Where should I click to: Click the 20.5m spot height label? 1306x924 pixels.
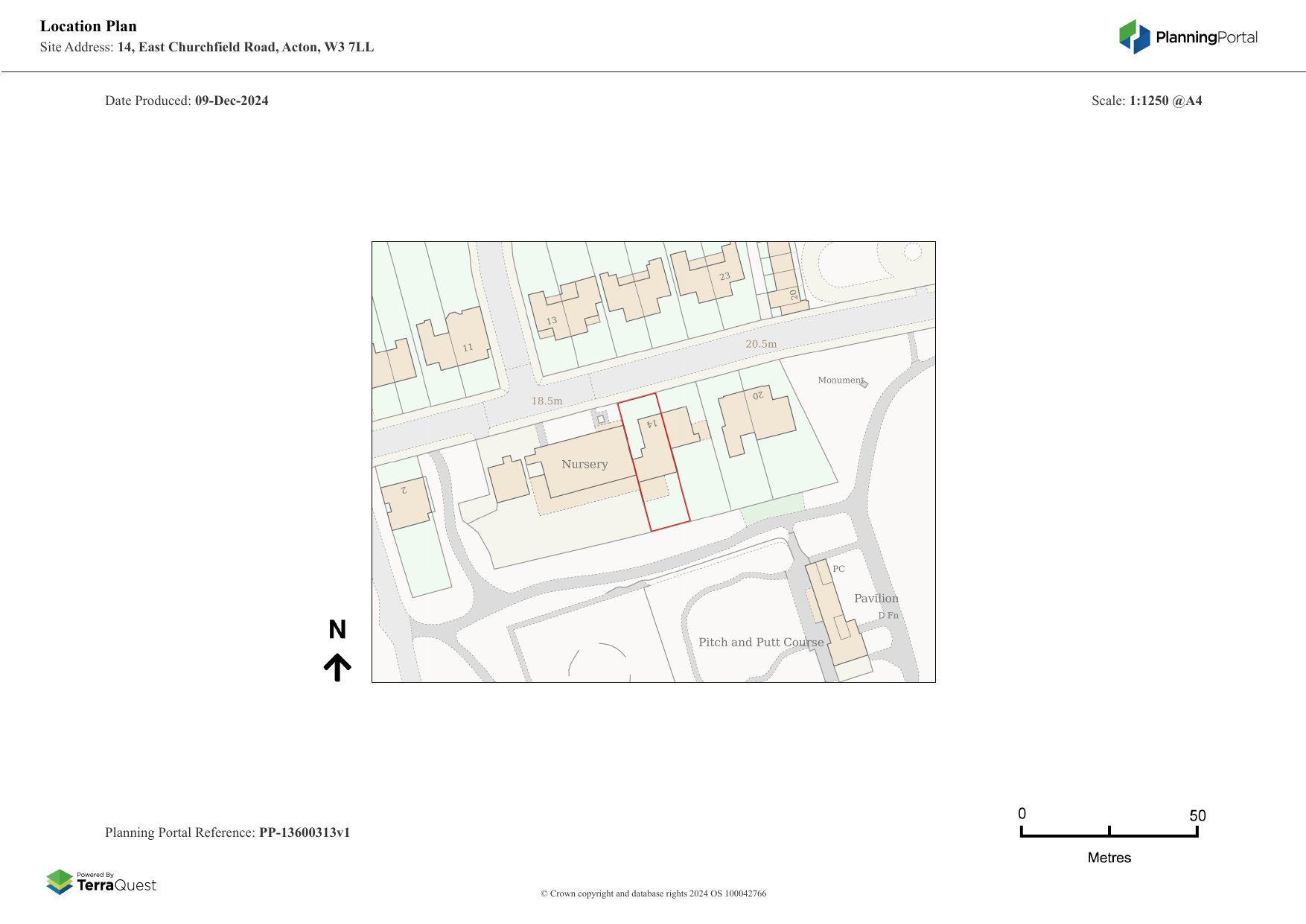[x=760, y=344]
